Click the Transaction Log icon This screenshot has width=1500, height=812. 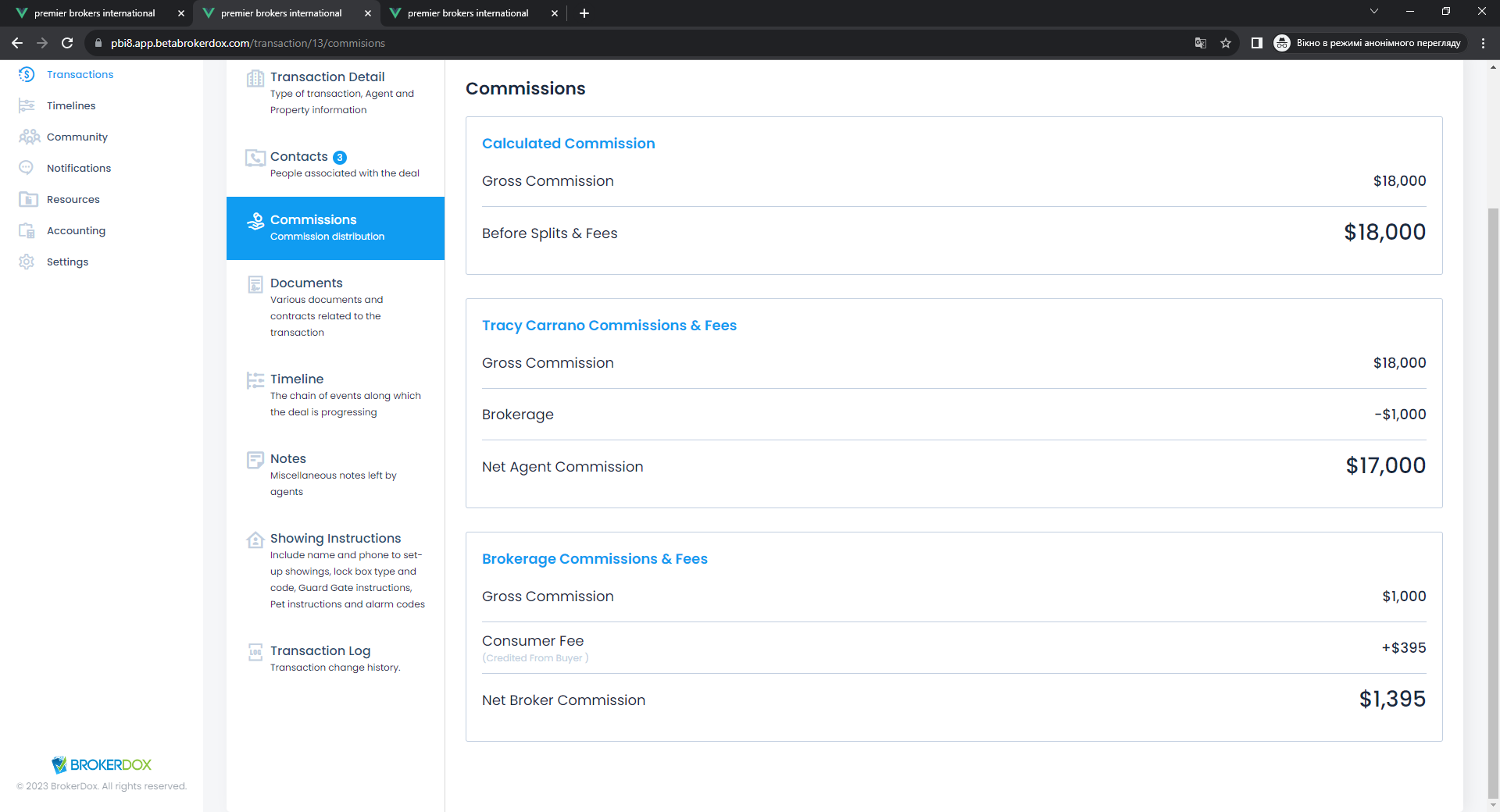point(255,652)
